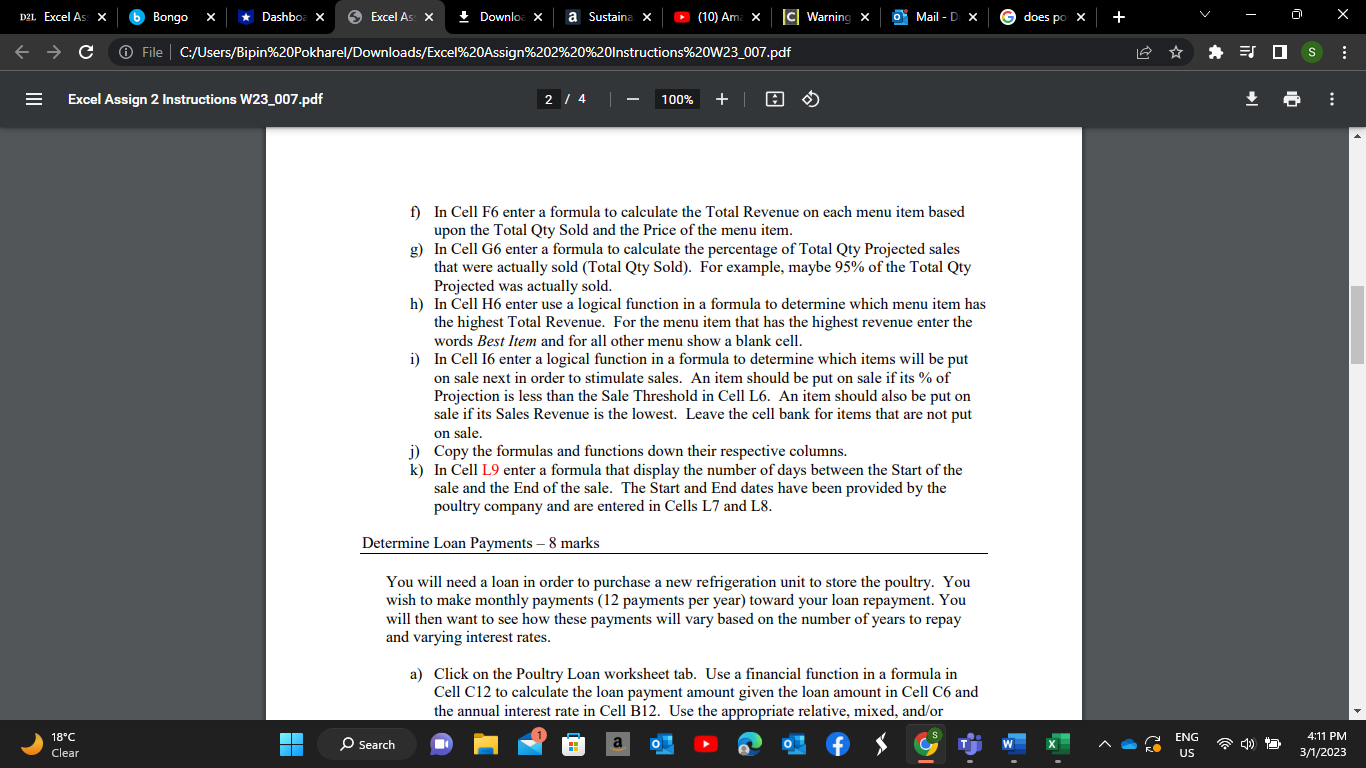Open Amazon app from taskbar
The height and width of the screenshot is (768, 1366).
pos(617,744)
